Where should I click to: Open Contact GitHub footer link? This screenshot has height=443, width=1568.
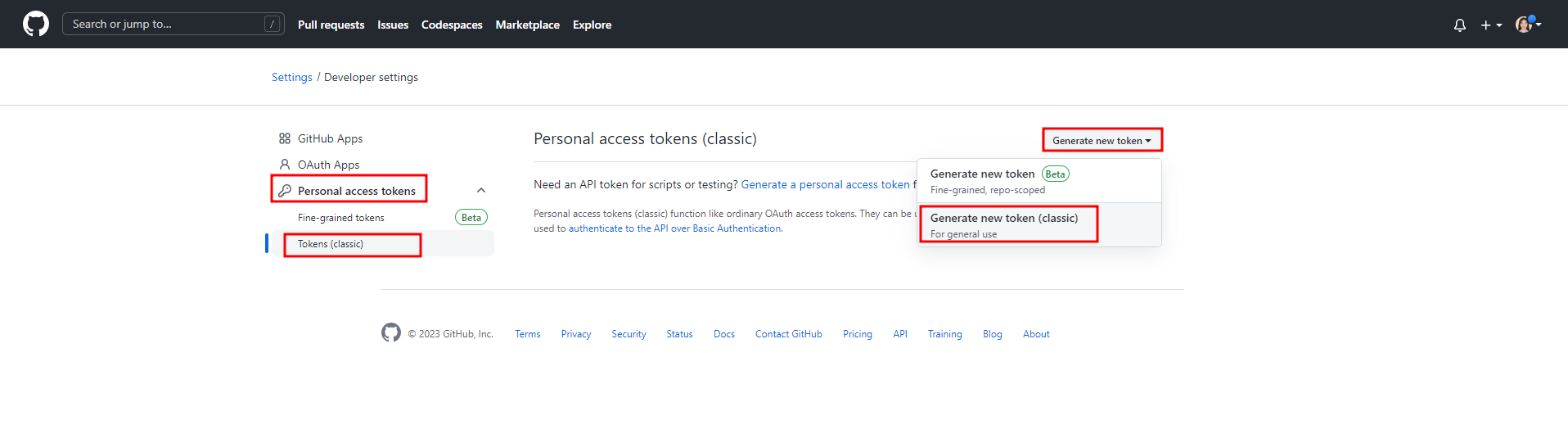coord(789,334)
